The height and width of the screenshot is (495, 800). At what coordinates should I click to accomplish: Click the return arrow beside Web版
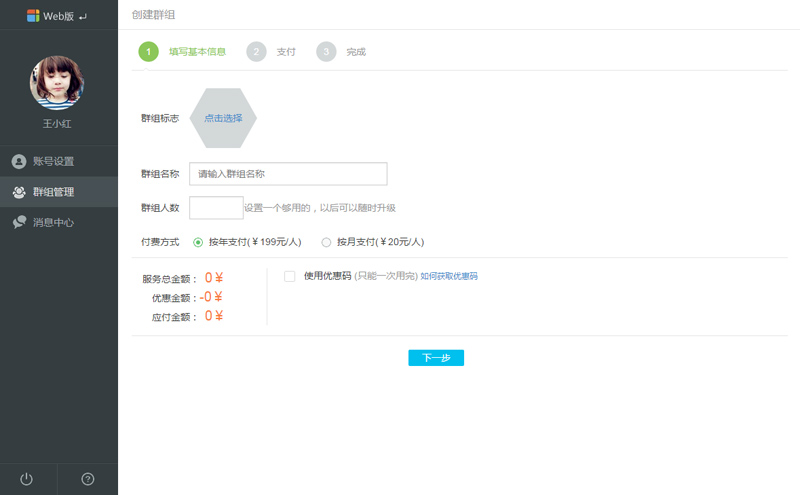(82, 16)
